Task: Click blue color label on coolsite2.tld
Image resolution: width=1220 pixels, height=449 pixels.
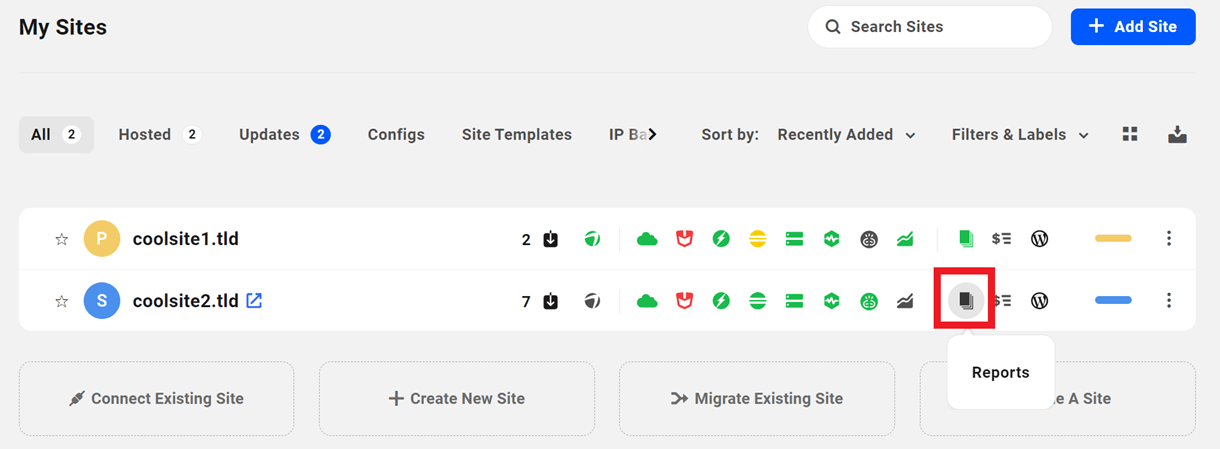Action: pos(1113,300)
